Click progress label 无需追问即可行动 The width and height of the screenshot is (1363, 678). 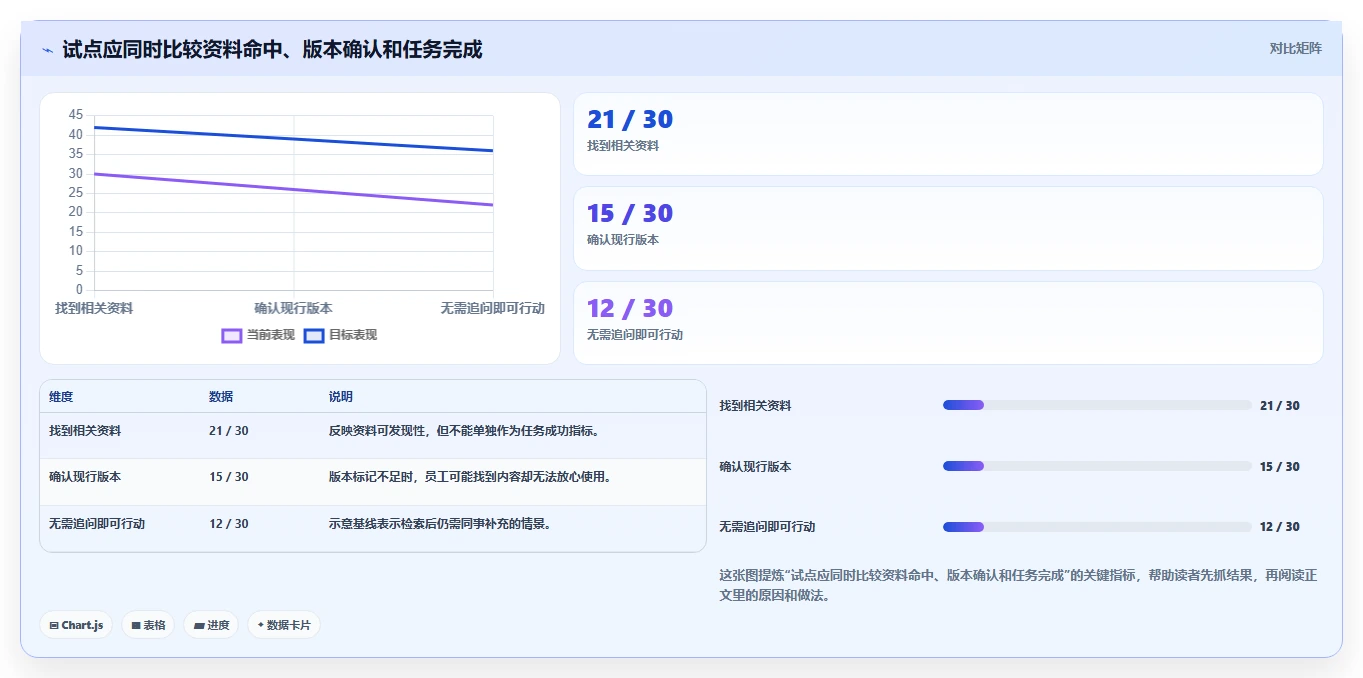767,527
